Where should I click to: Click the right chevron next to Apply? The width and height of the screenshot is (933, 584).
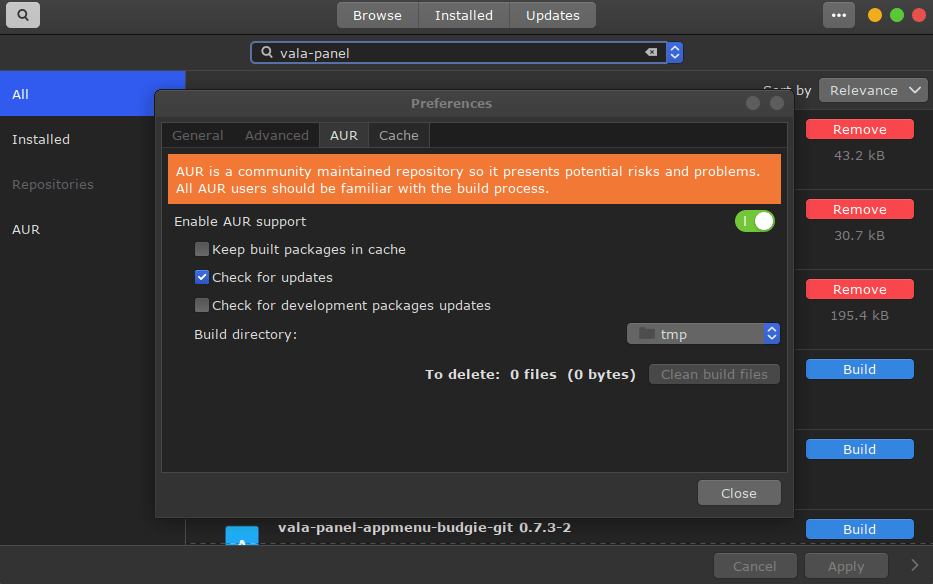914,565
